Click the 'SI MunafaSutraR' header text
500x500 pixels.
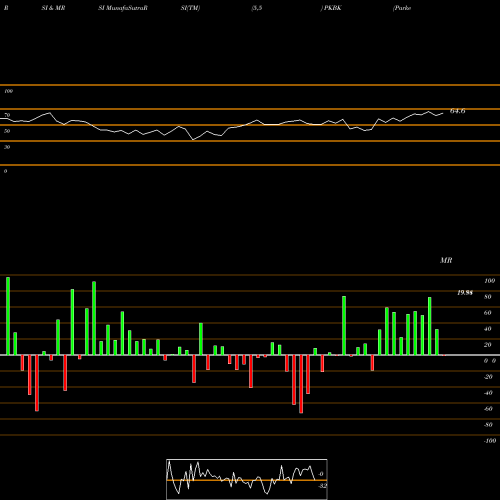pos(123,8)
